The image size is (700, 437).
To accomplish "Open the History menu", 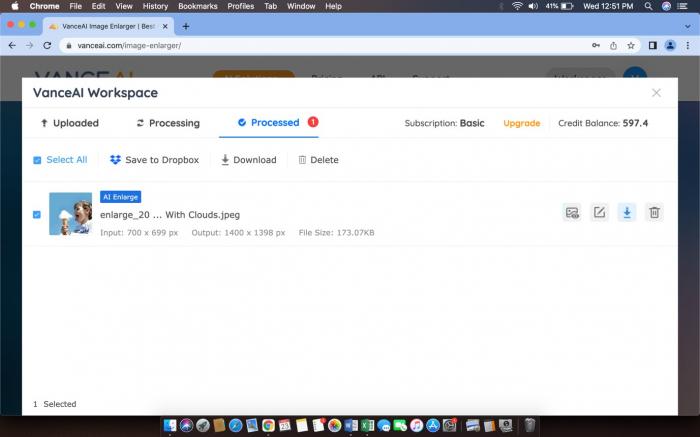I will coord(155,6).
